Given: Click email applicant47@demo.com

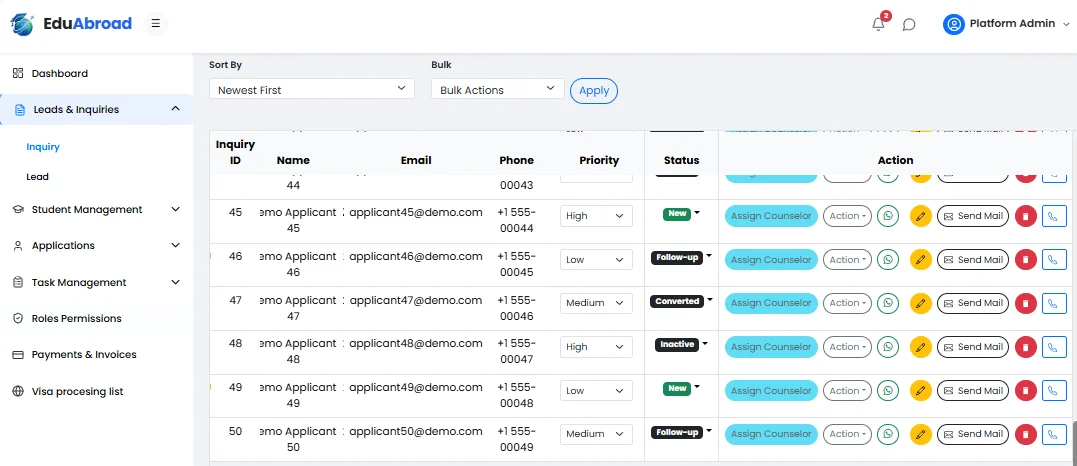Looking at the screenshot, I should click(x=416, y=300).
